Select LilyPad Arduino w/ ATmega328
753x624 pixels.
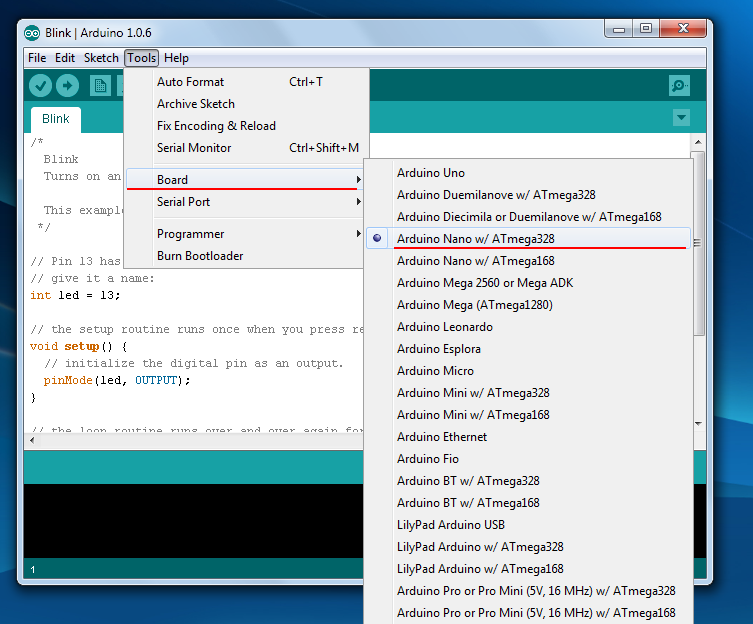pos(528,547)
